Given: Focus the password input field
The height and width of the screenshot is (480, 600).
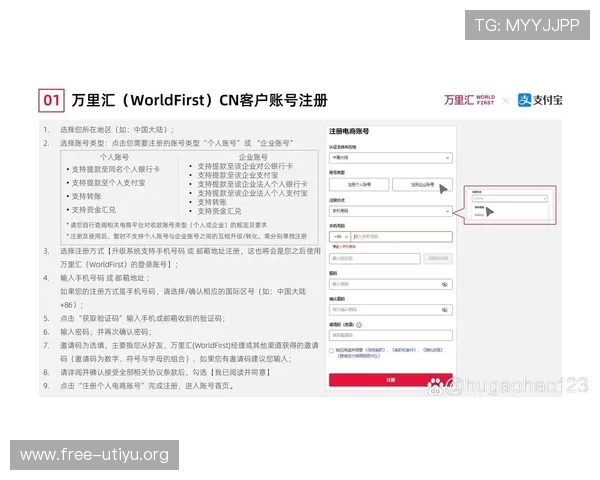Looking at the screenshot, I should [x=391, y=284].
